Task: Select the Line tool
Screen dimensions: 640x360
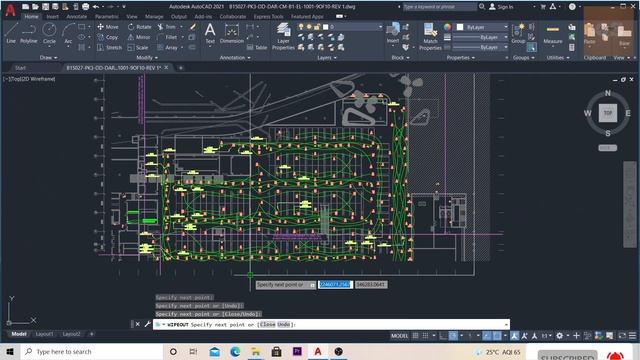Action: (x=11, y=33)
